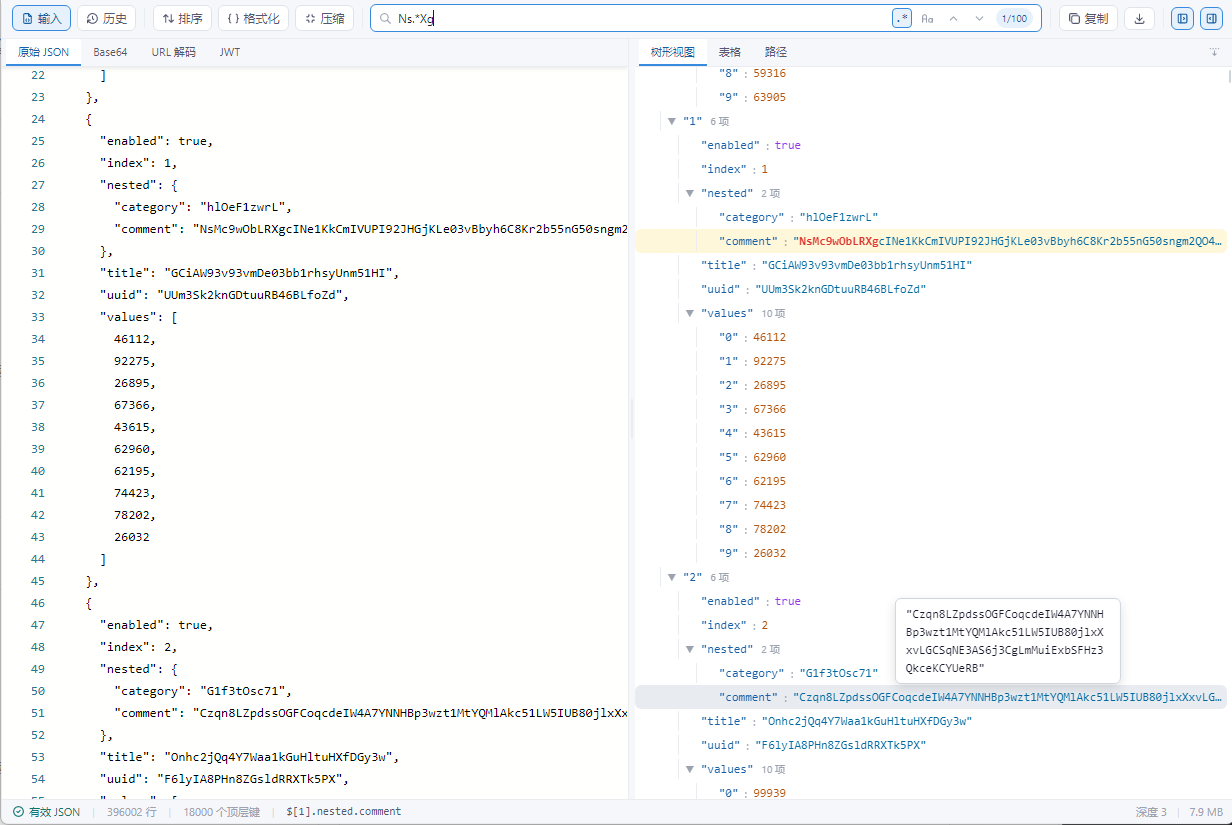
Task: Click the 压缩 minify button
Action: (x=324, y=18)
